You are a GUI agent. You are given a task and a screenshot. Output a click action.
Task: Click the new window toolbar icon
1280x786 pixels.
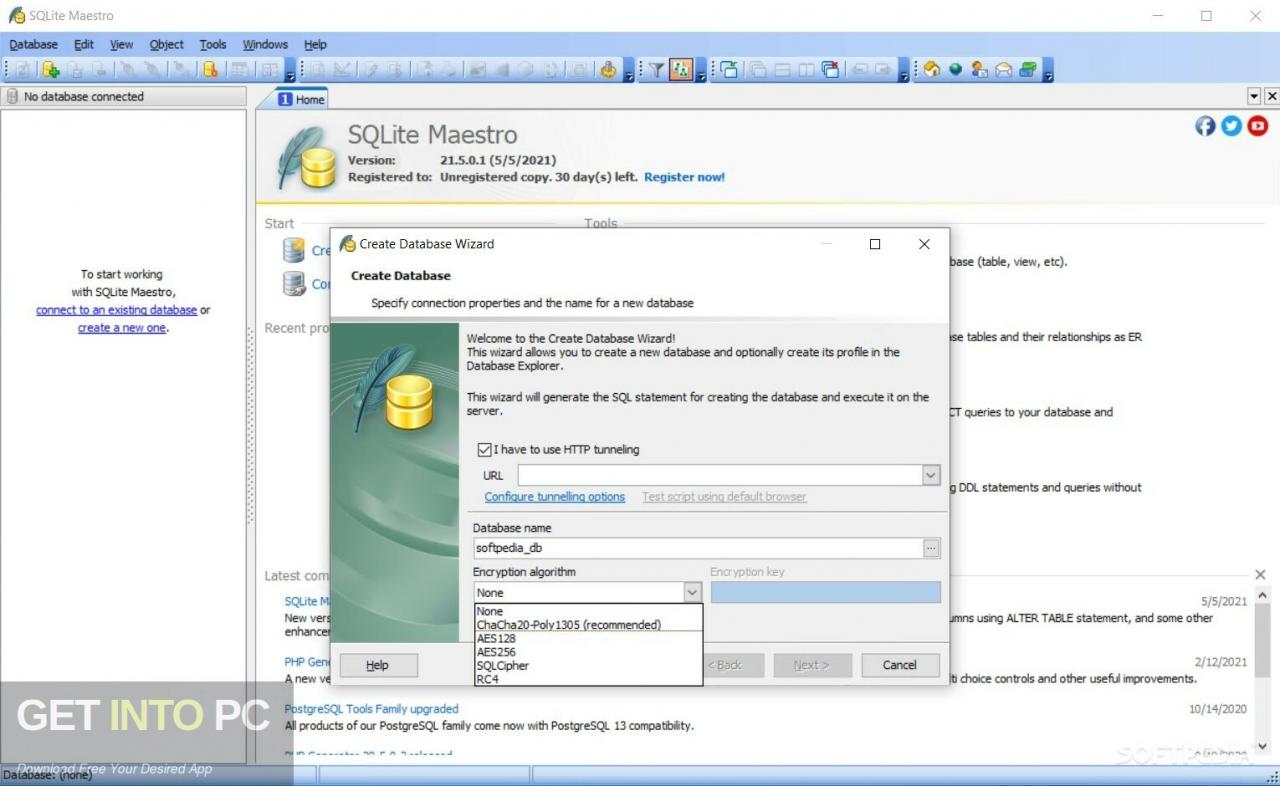tap(728, 70)
